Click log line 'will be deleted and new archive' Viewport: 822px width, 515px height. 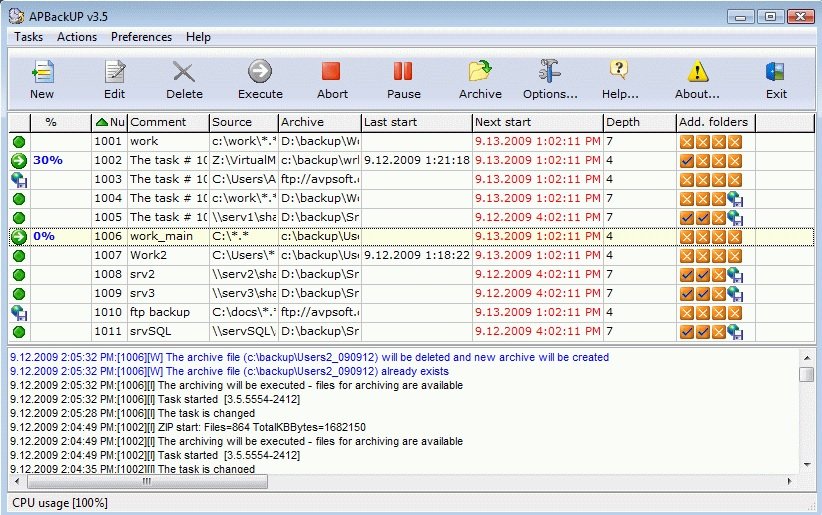click(309, 358)
